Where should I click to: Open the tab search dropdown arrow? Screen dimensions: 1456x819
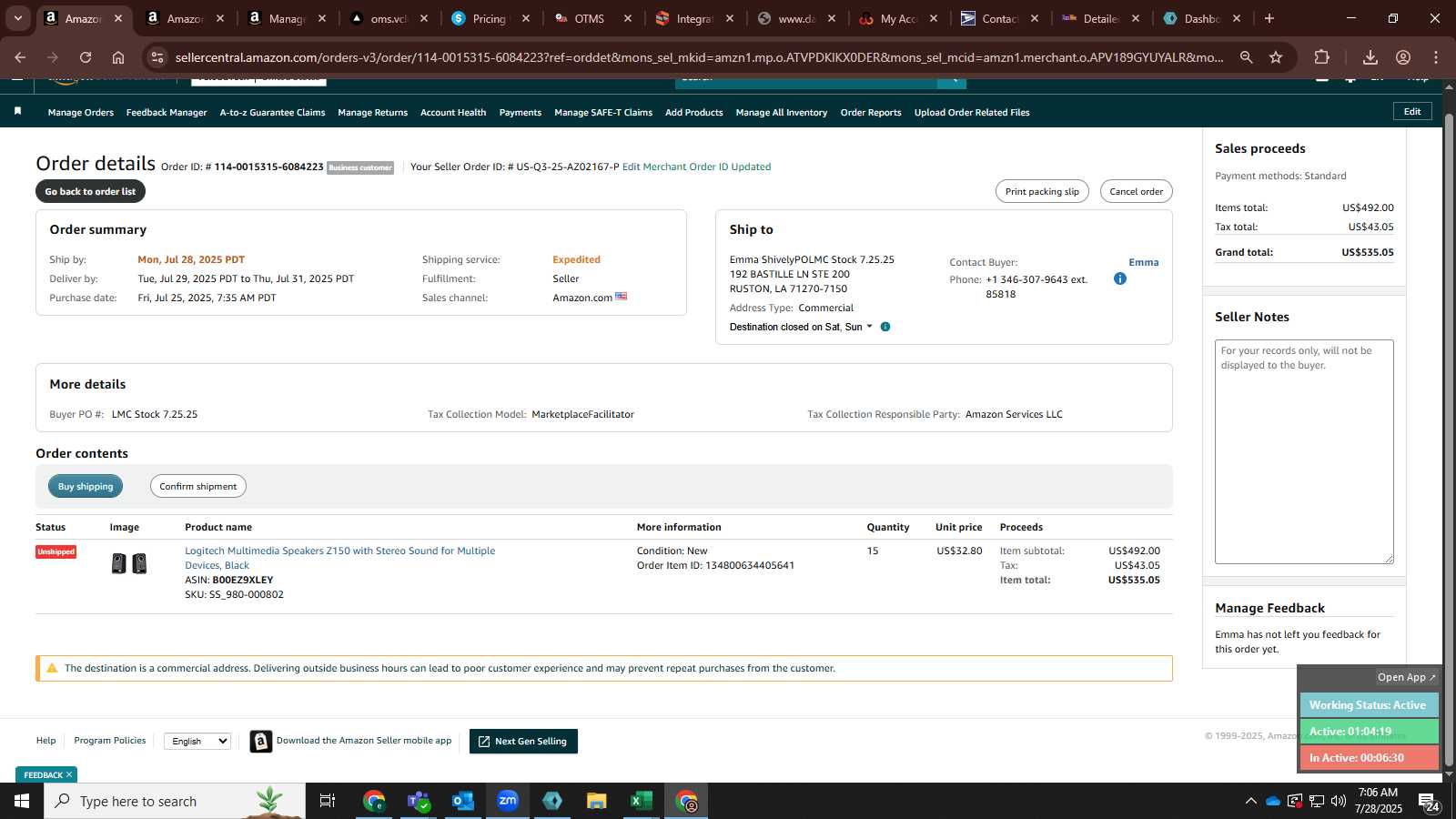point(17,18)
